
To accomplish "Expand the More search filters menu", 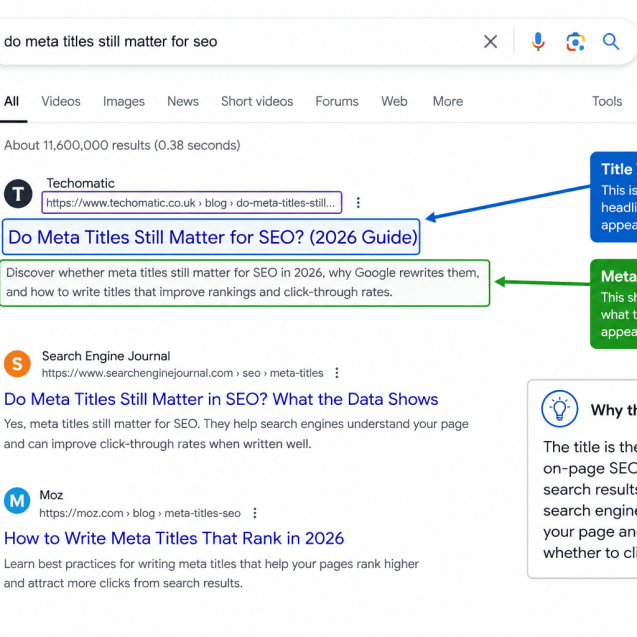I will tap(448, 101).
